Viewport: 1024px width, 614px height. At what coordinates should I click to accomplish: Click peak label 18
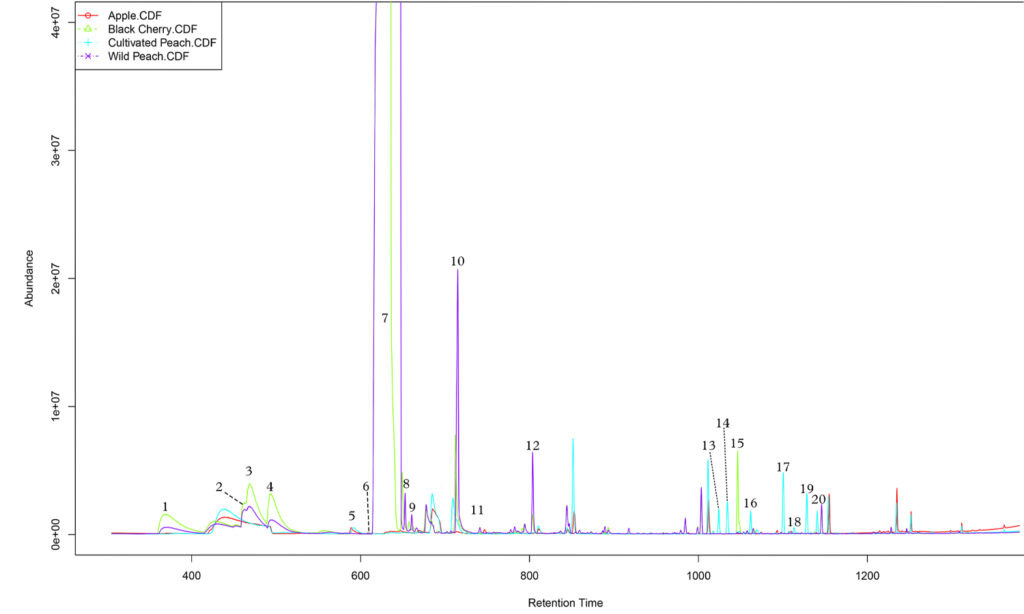pos(794,522)
